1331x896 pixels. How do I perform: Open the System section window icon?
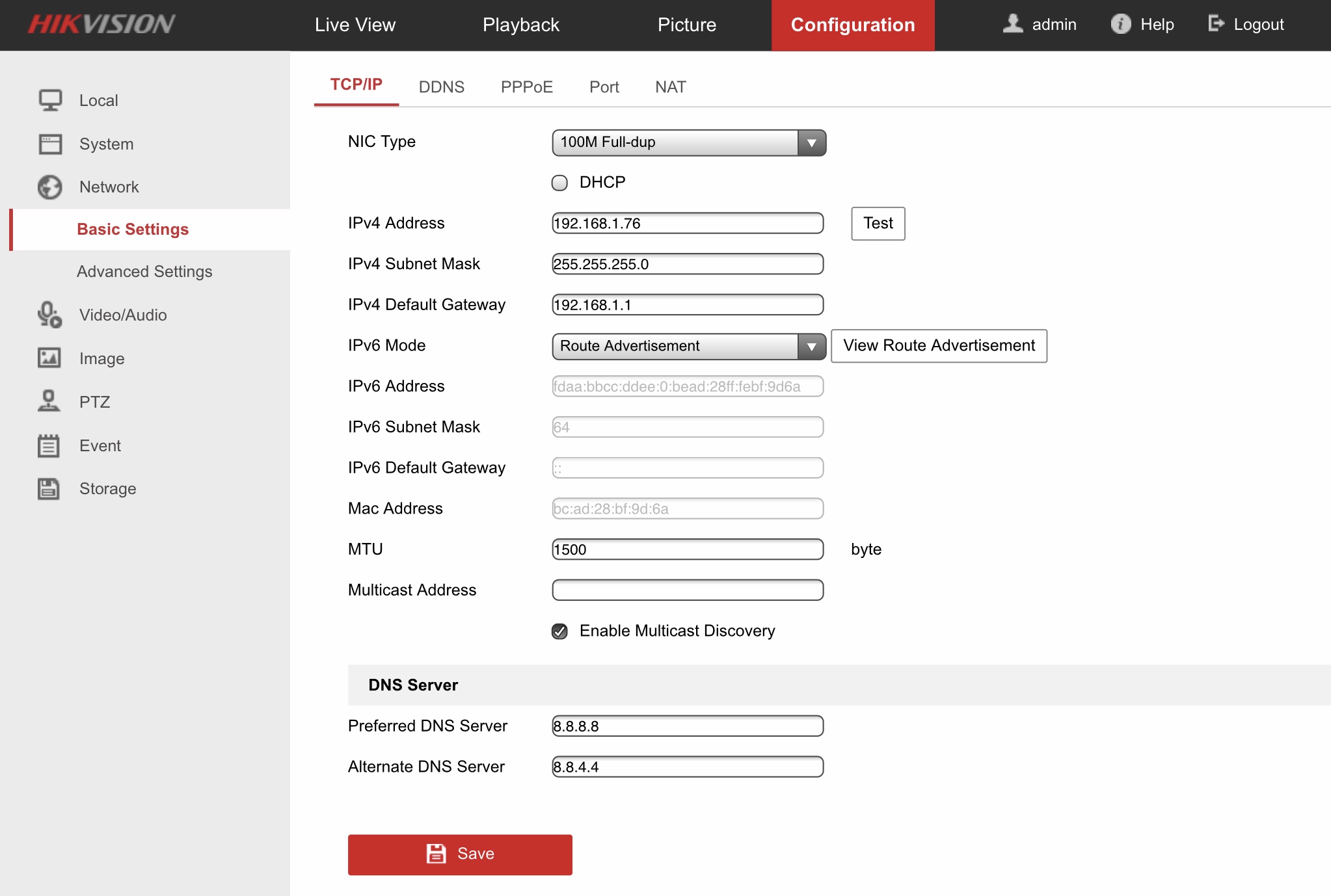(50, 144)
